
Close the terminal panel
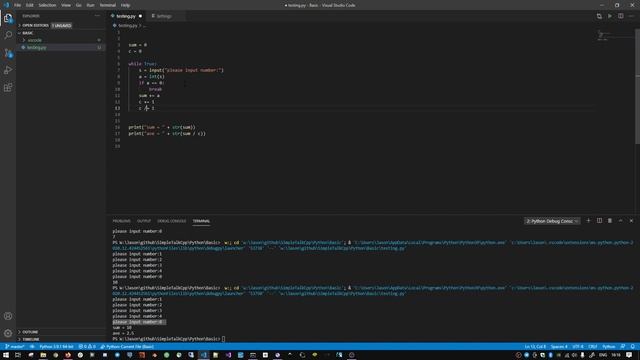[x=631, y=221]
